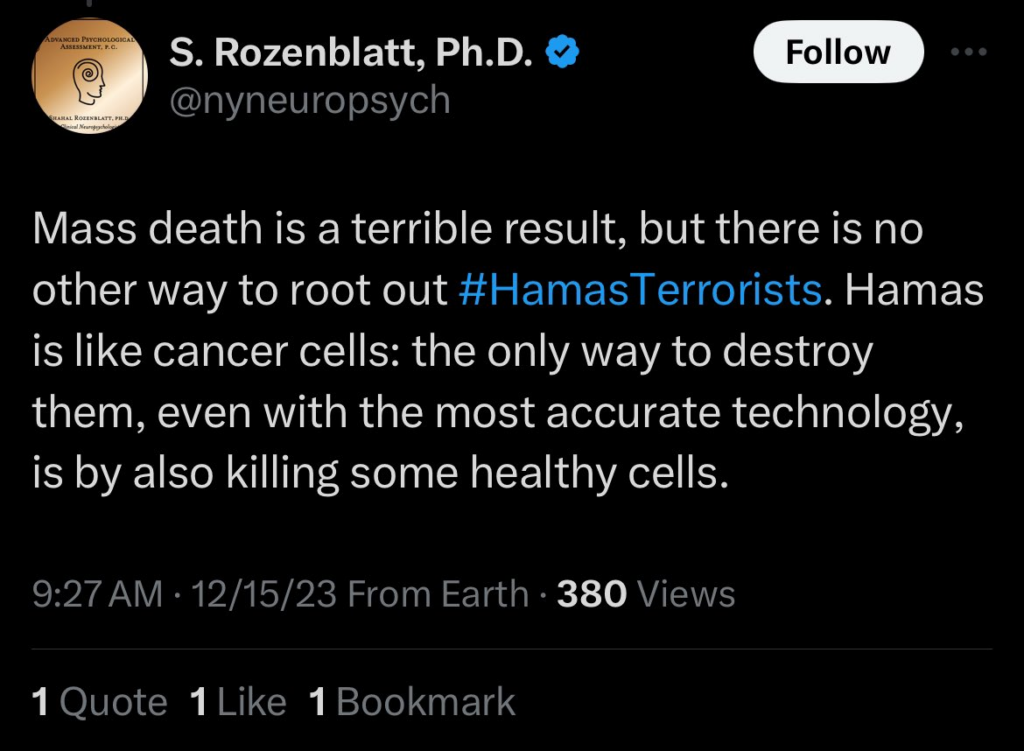Click the Follow button
Viewport: 1024px width, 751px height.
838,52
